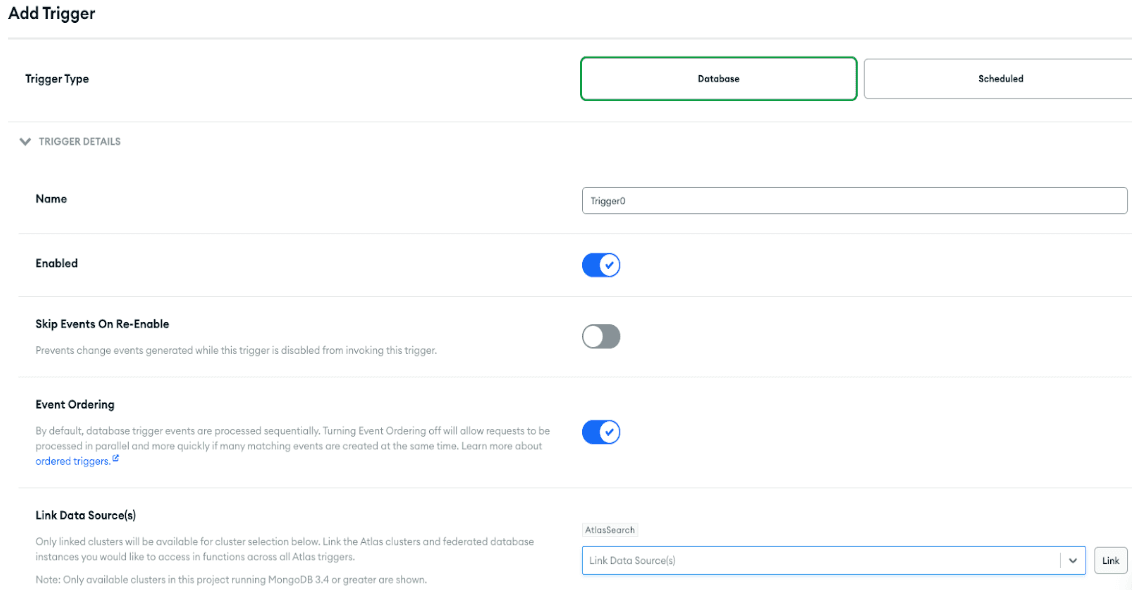Open the Link Data Source(s) combo box
The width and height of the screenshot is (1136, 590).
[x=820, y=561]
